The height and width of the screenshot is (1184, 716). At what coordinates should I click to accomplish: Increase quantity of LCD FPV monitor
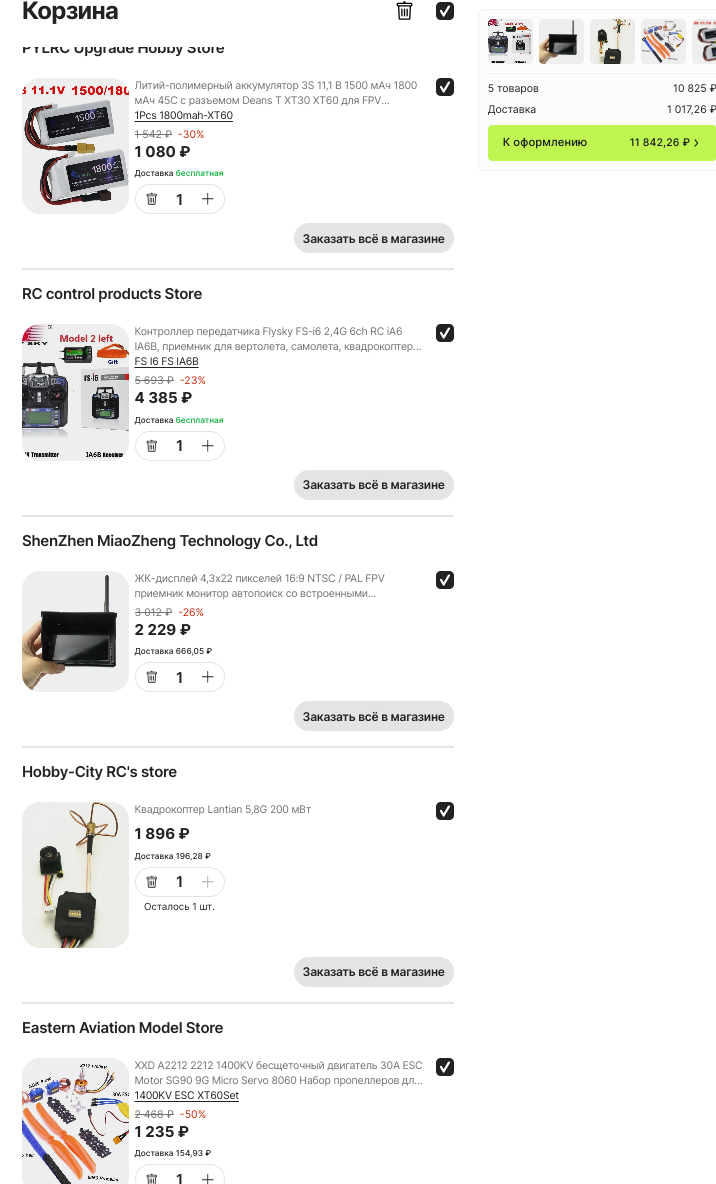(x=207, y=677)
